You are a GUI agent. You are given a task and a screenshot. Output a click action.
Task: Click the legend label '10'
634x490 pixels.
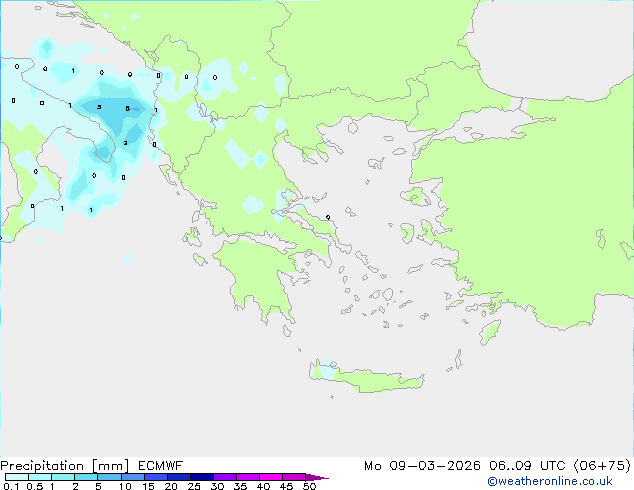tap(125, 486)
